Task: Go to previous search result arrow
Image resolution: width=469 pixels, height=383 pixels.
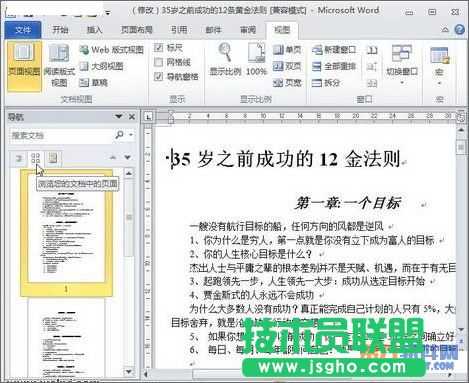Action: [113, 157]
